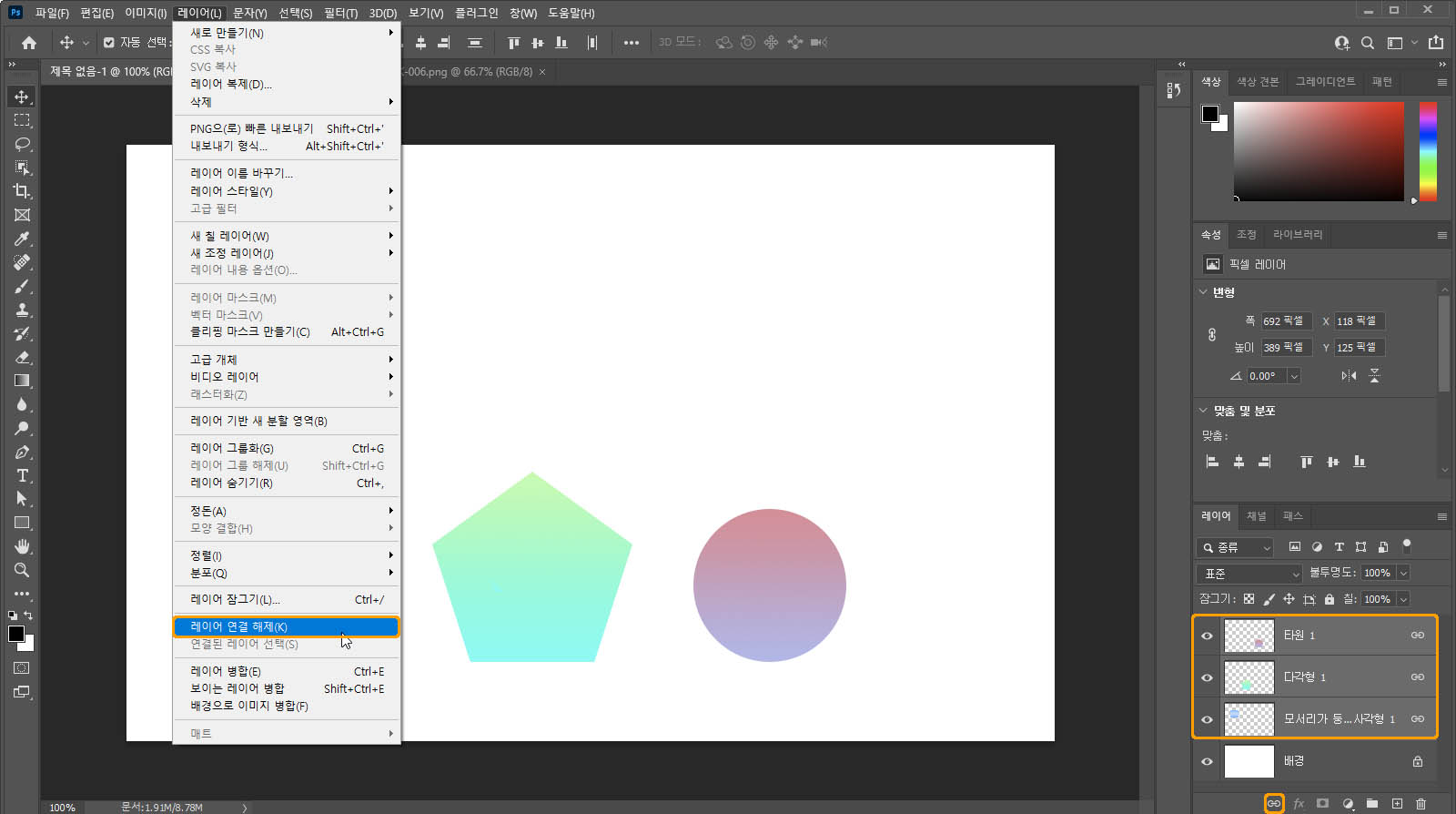Click flip horizontal icon in Properties
This screenshot has width=1456, height=814.
coord(1349,375)
